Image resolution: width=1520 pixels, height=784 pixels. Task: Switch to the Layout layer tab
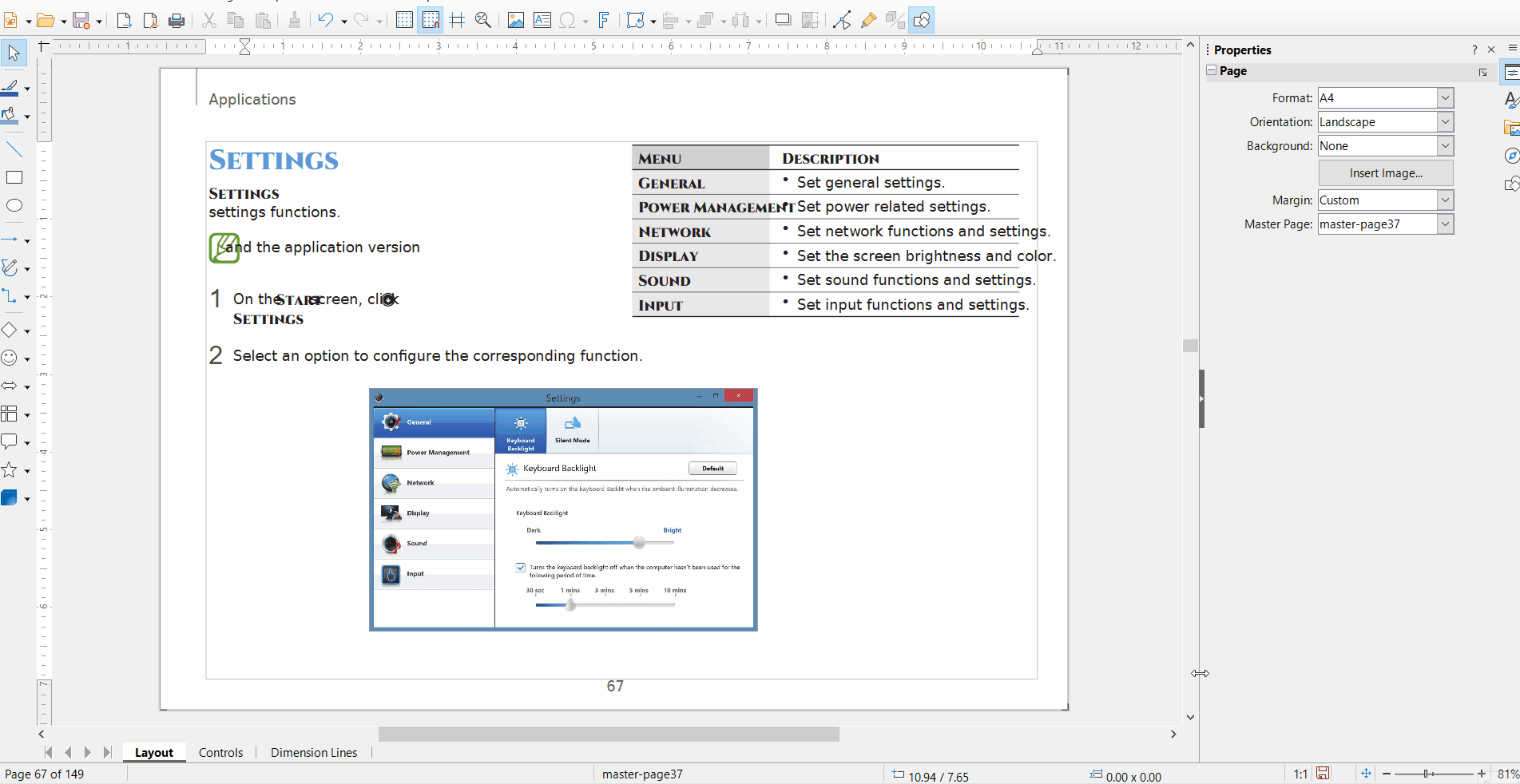154,753
